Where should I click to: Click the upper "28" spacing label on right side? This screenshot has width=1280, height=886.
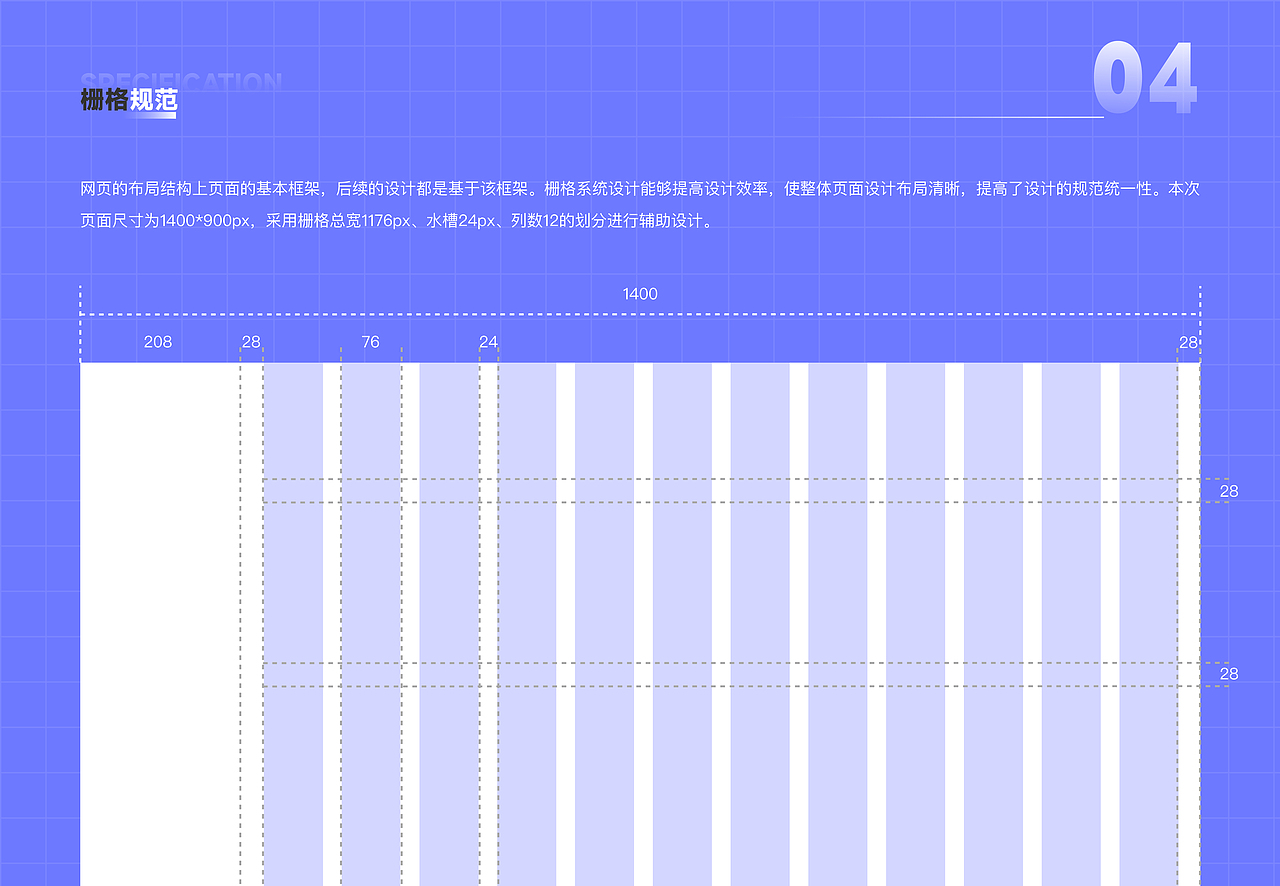pos(1229,491)
